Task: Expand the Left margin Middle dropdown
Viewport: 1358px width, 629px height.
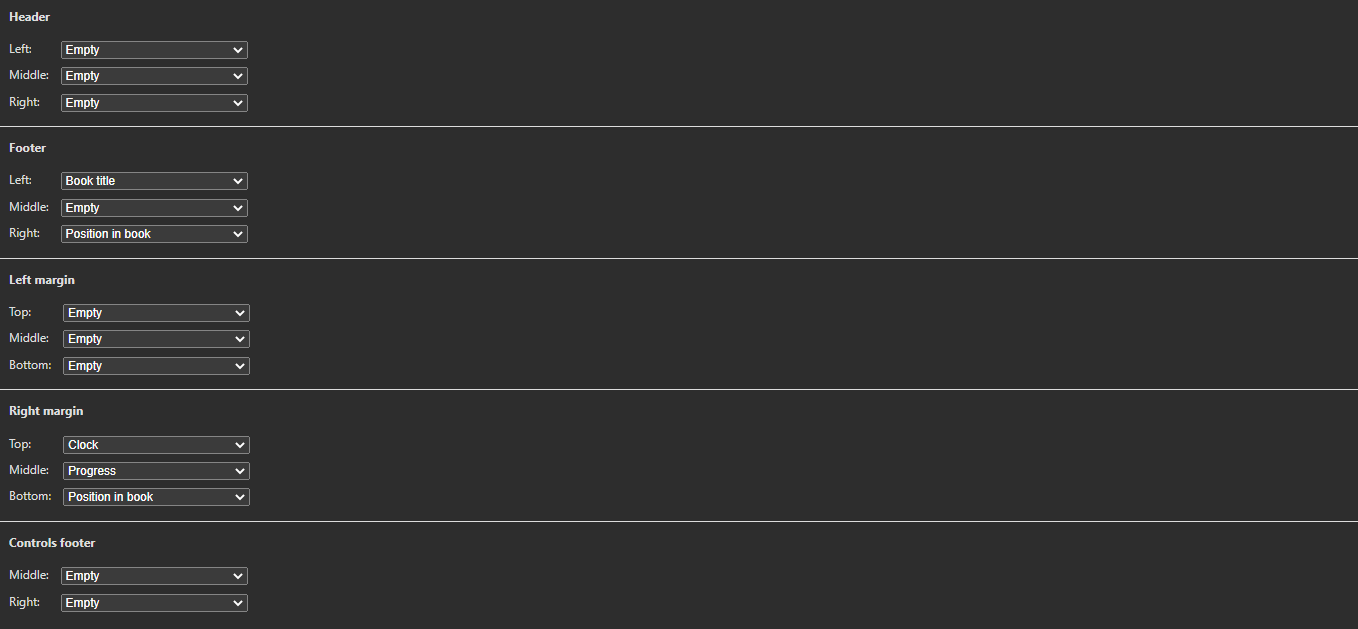Action: point(156,339)
